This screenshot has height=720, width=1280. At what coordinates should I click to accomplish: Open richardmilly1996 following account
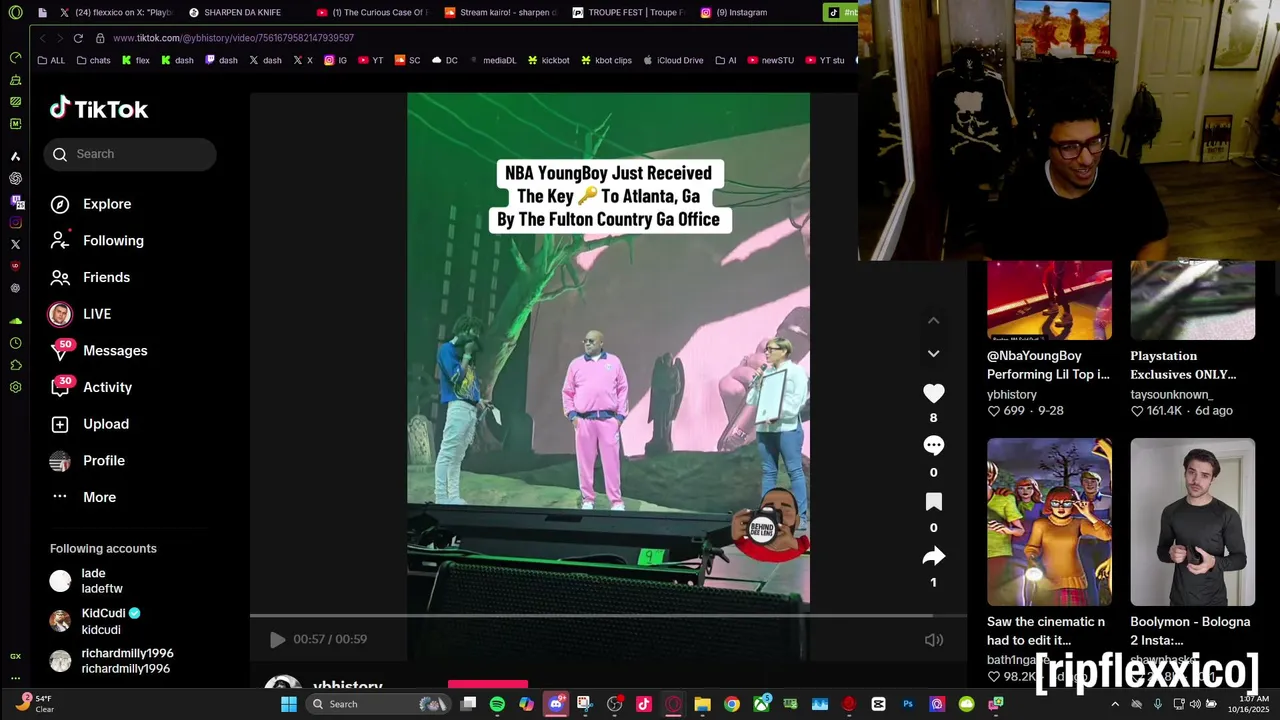pos(112,661)
